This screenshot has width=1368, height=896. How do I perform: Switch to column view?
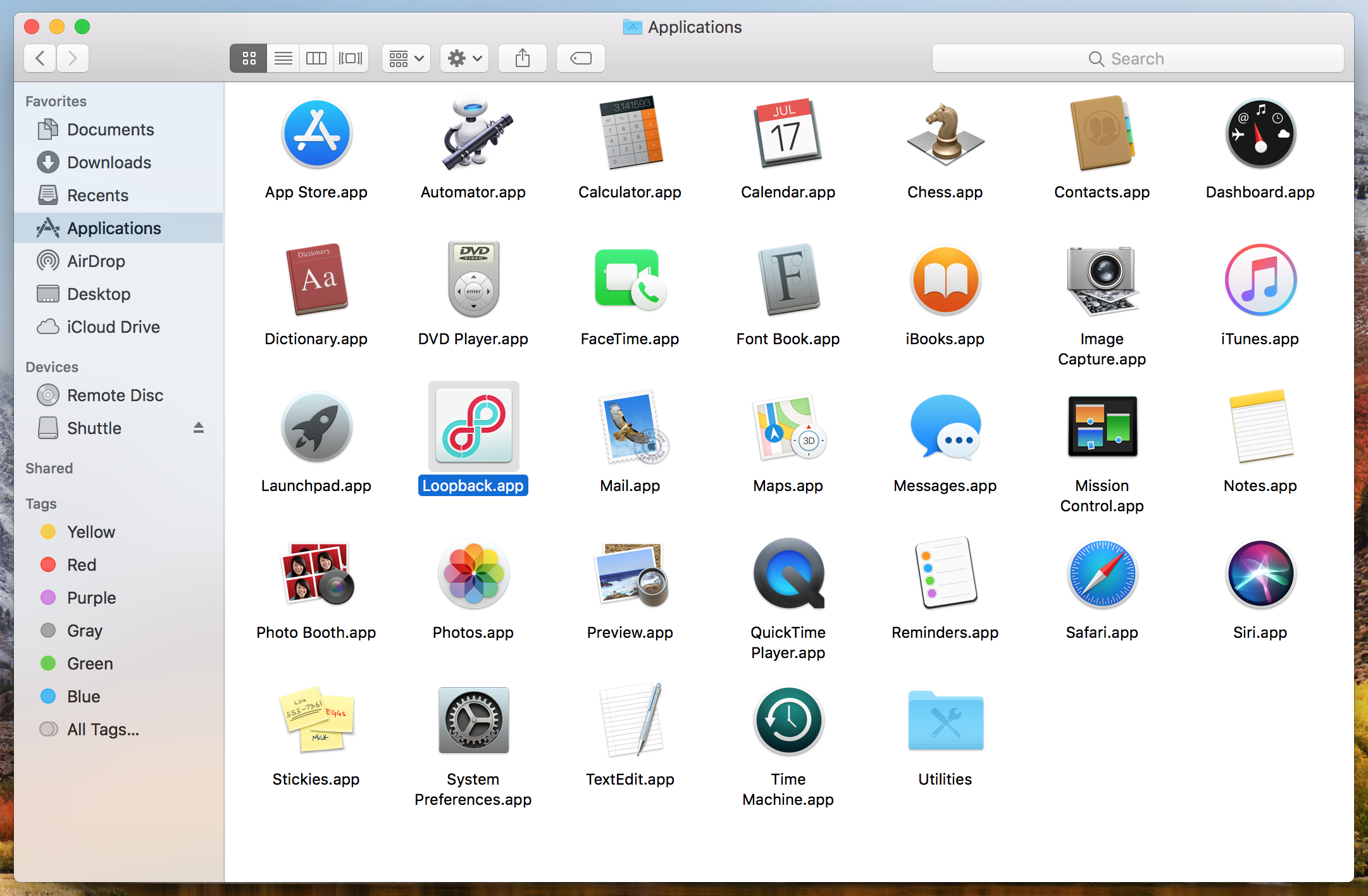point(316,58)
